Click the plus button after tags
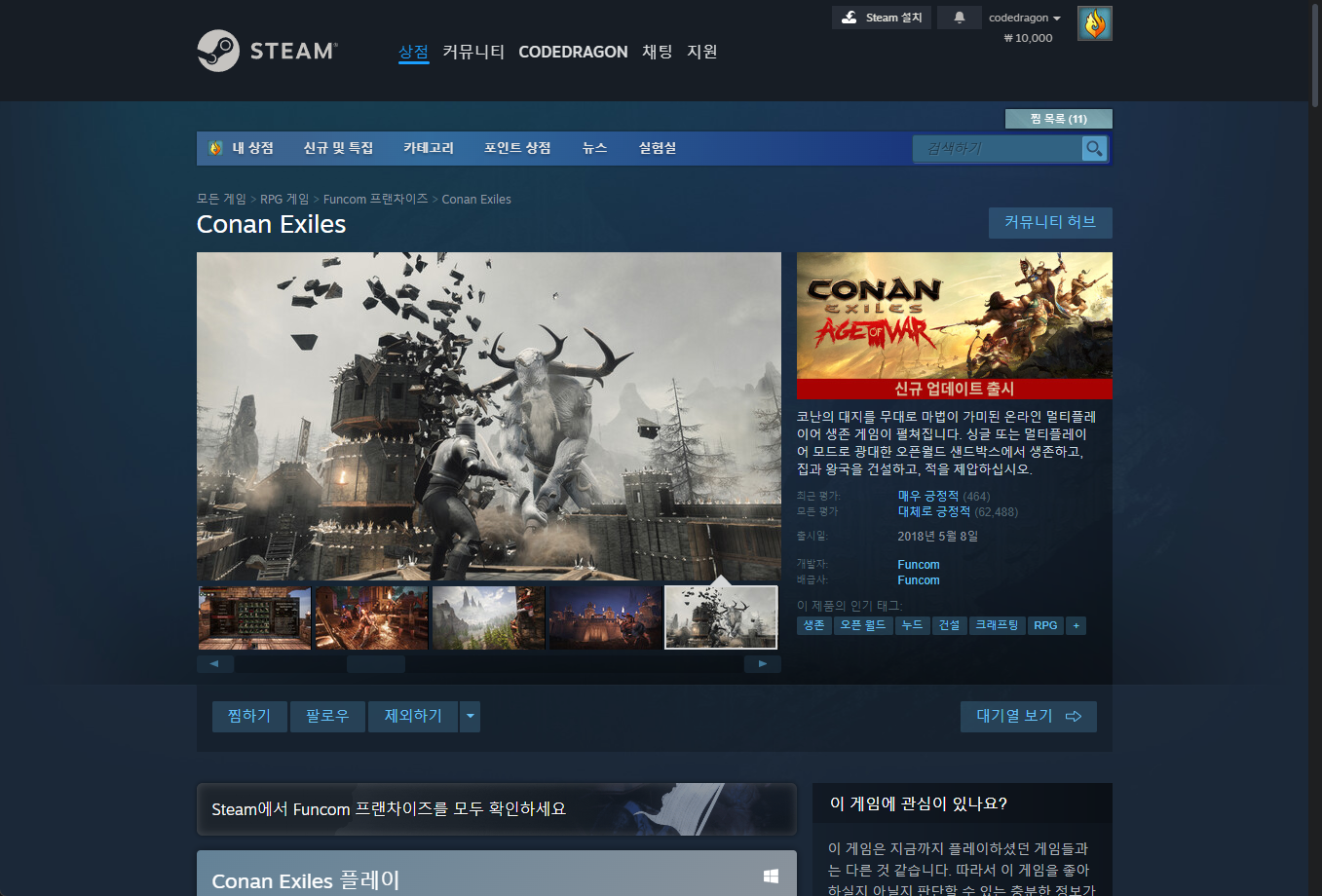The width and height of the screenshot is (1322, 896). coord(1076,625)
